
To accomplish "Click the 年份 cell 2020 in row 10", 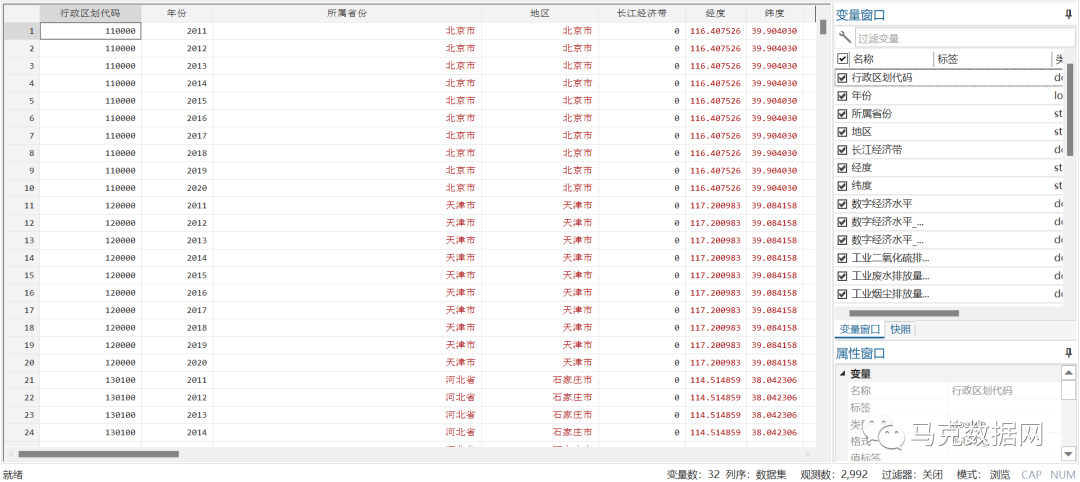I will click(177, 188).
